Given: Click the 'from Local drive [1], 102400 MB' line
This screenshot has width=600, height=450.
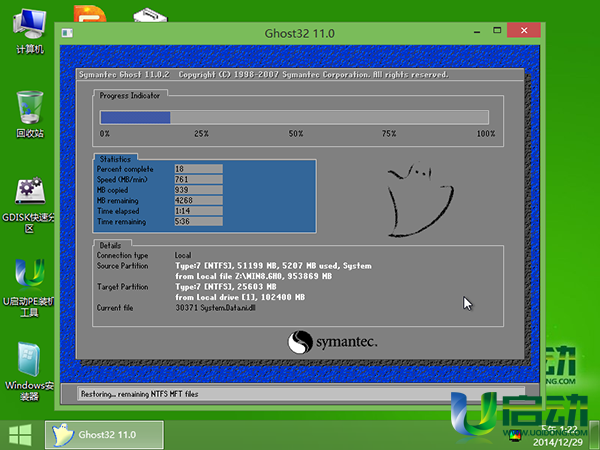Looking at the screenshot, I should pos(240,297).
